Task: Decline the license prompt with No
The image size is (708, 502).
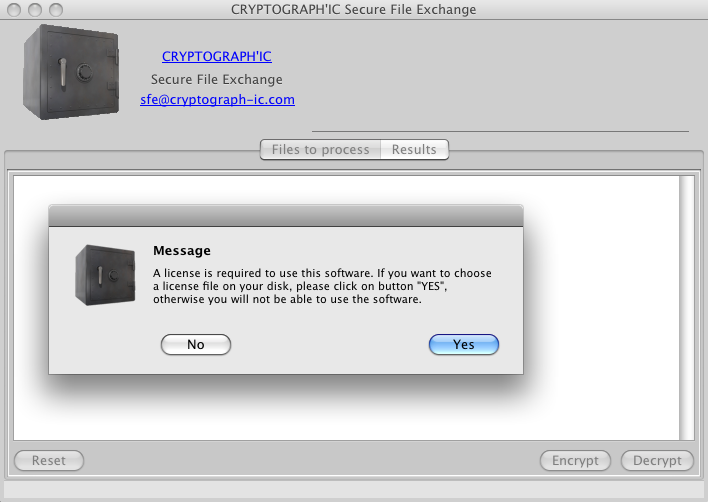Action: tap(196, 344)
